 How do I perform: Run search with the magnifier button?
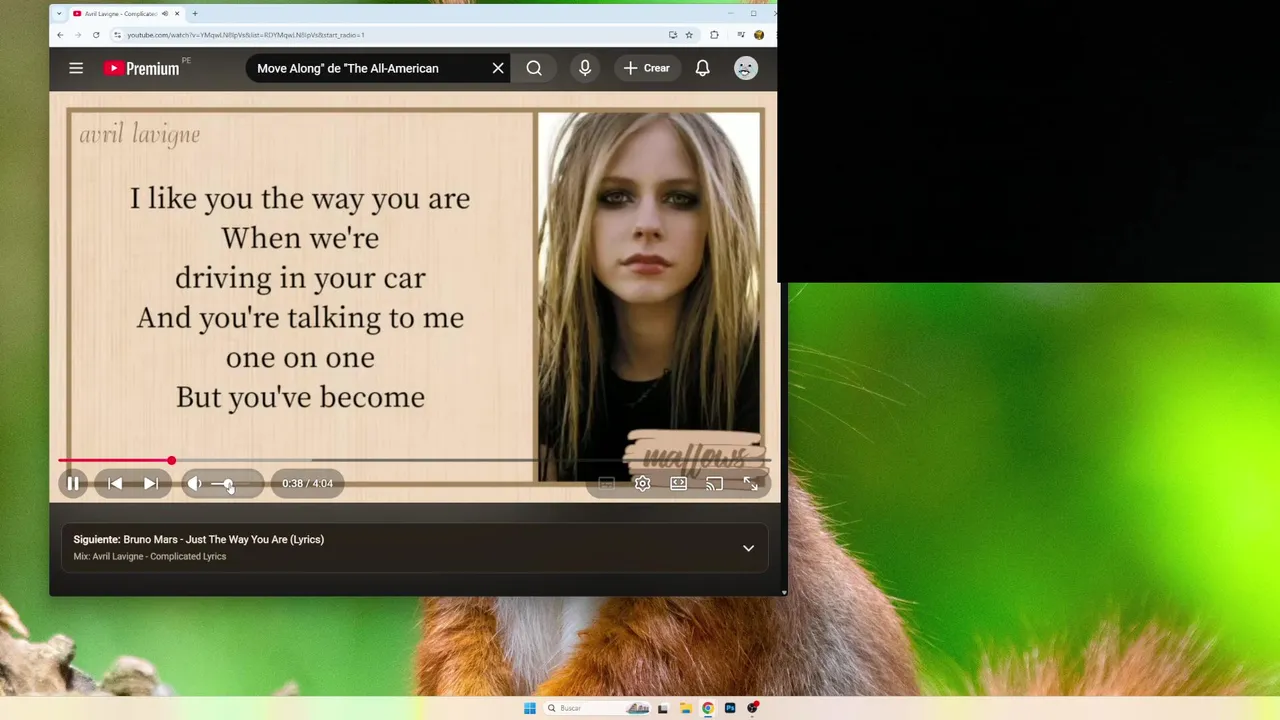pos(534,68)
